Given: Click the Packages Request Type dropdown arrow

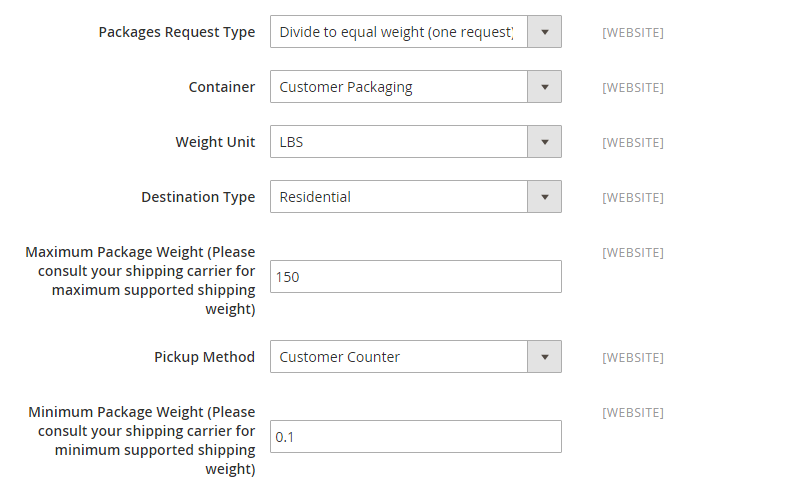Looking at the screenshot, I should [544, 32].
